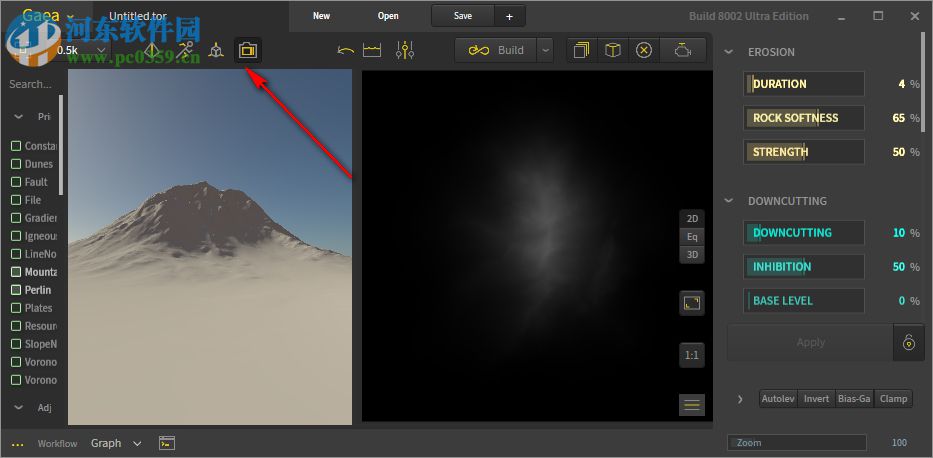Image resolution: width=933 pixels, height=458 pixels.
Task: Click the 3D cube icon
Action: [612, 51]
